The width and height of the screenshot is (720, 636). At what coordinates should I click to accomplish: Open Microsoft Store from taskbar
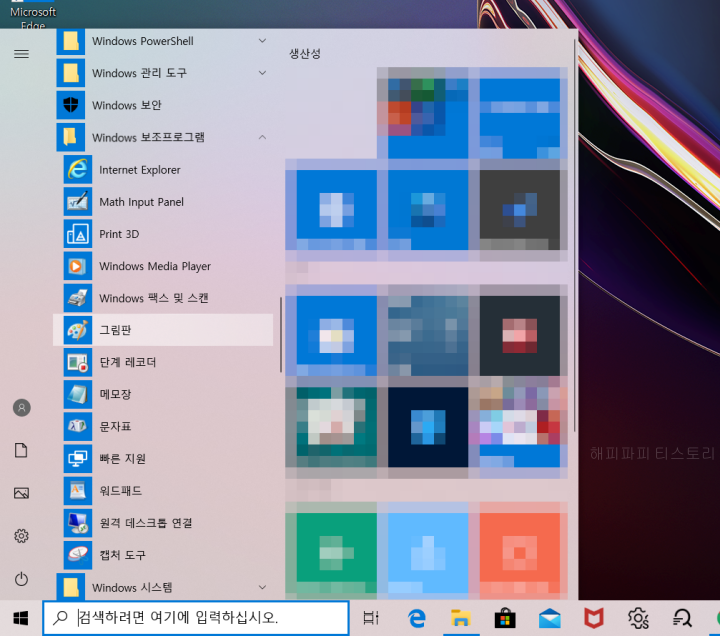tap(505, 618)
